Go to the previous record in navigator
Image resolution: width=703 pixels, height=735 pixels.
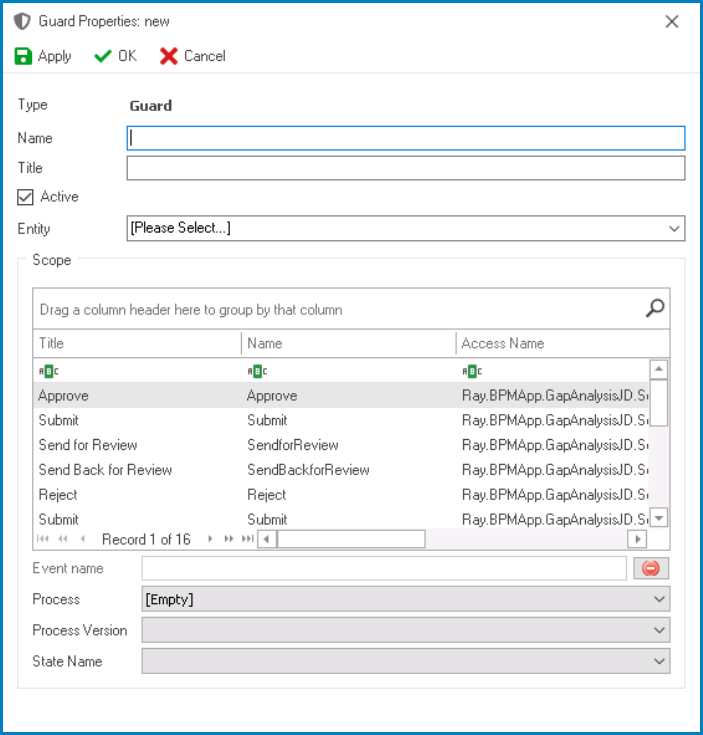pyautogui.click(x=82, y=539)
